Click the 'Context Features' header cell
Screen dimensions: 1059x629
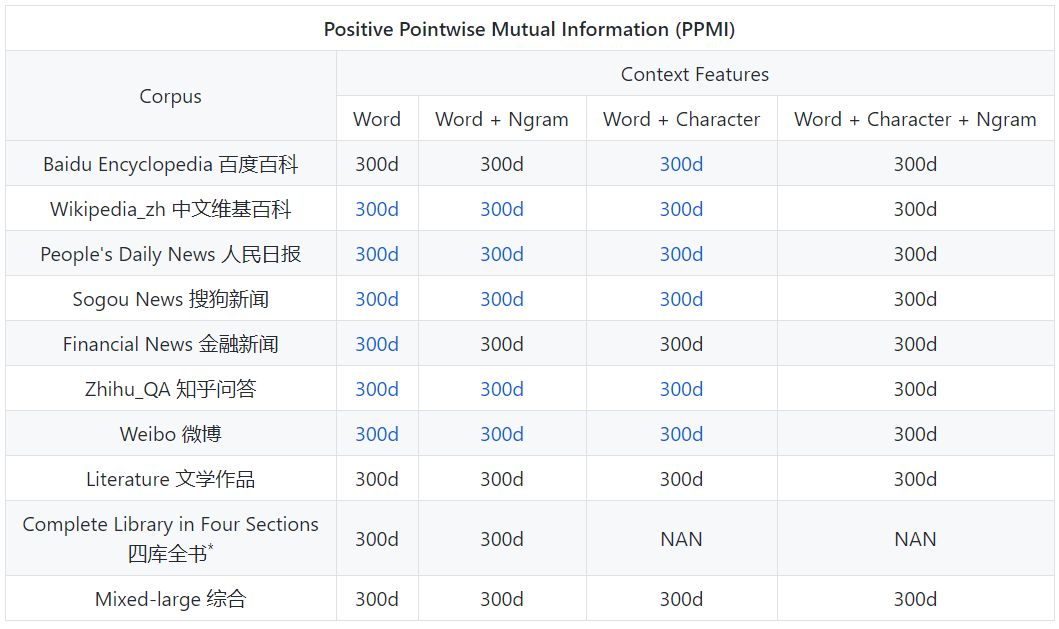695,74
